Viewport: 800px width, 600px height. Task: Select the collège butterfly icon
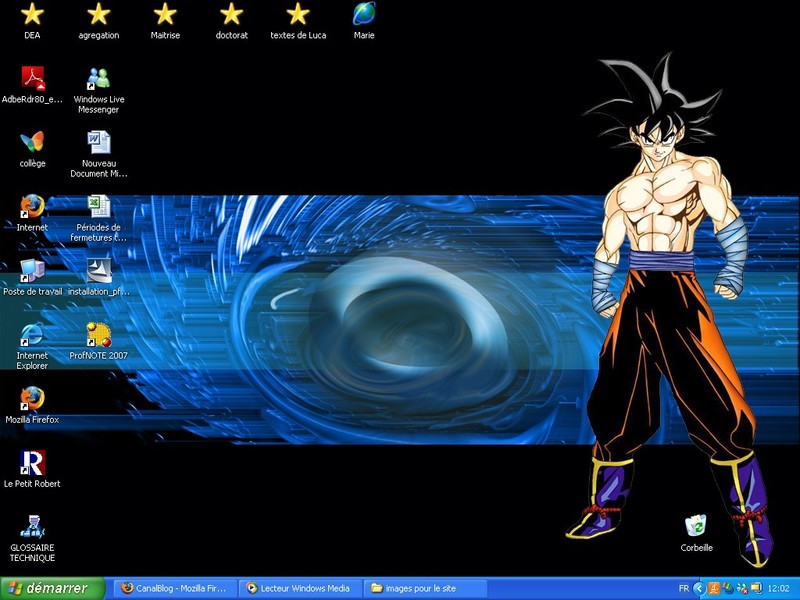pos(32,142)
